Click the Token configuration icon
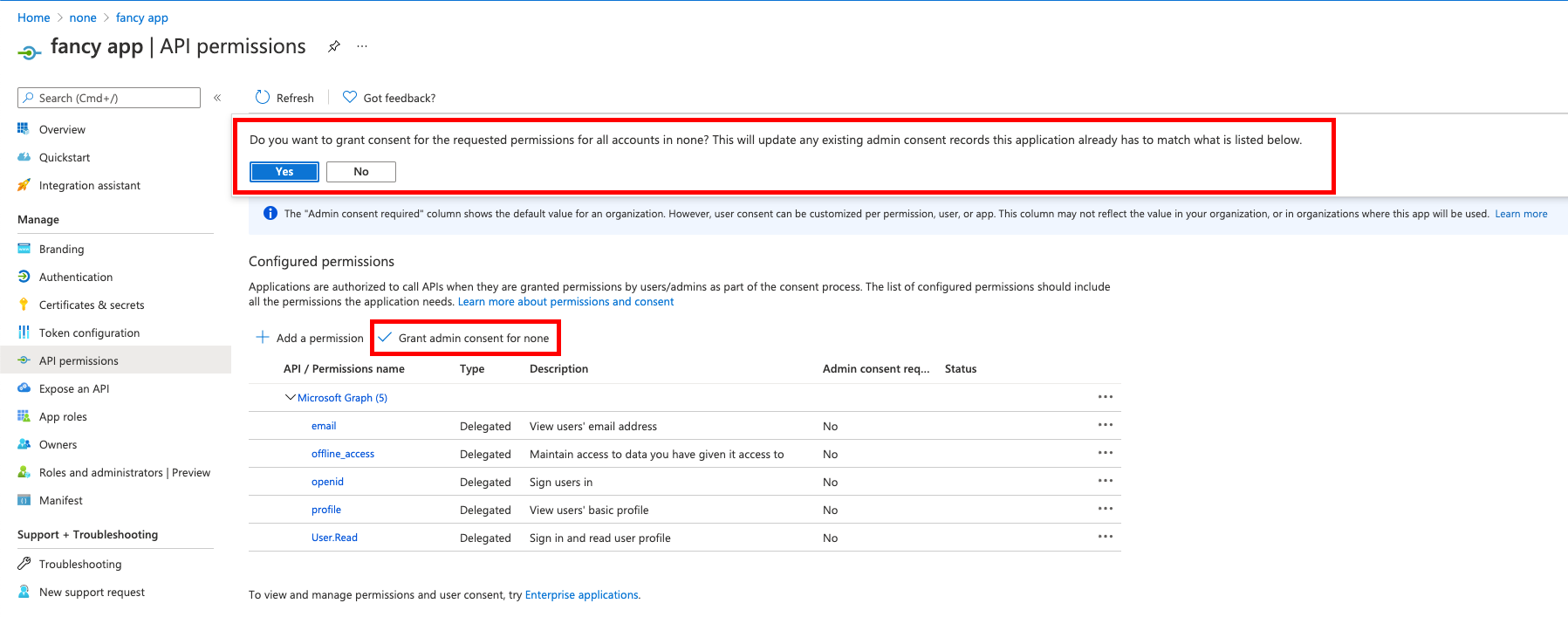 click(x=24, y=332)
